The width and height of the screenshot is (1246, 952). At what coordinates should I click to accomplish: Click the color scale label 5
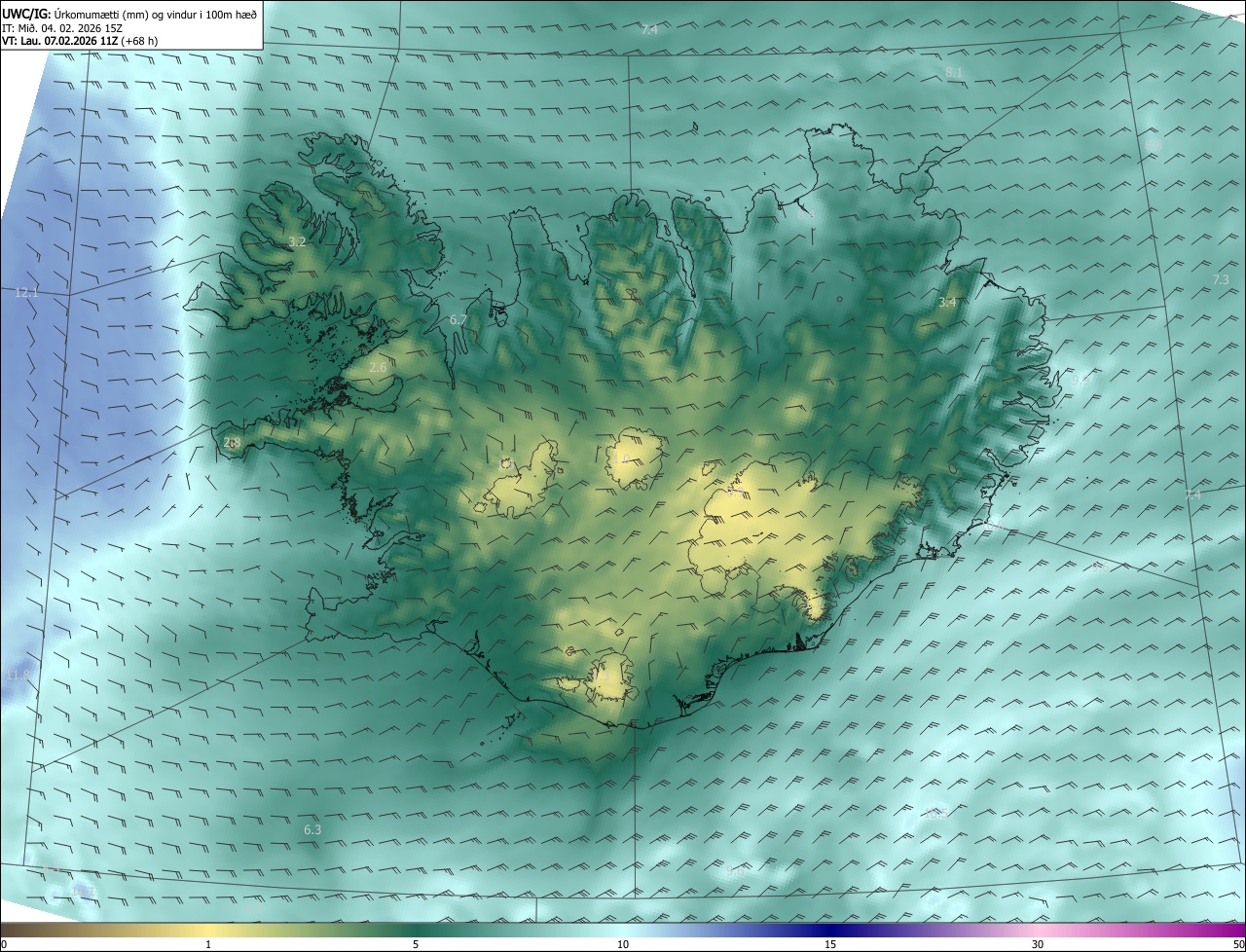click(x=416, y=945)
